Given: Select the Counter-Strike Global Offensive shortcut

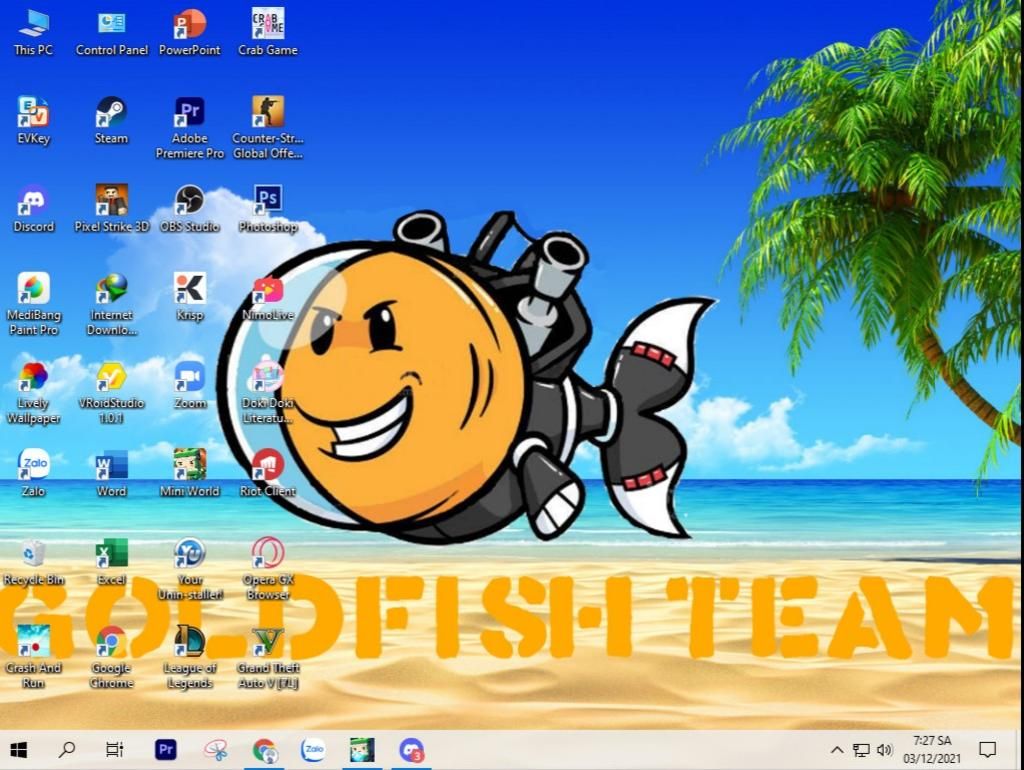Looking at the screenshot, I should click(268, 127).
